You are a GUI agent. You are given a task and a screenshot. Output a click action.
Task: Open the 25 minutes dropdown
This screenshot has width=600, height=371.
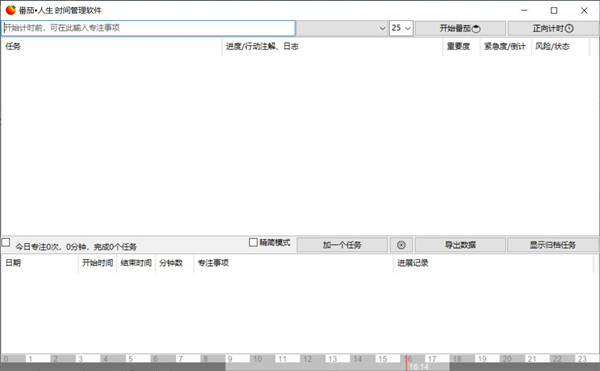tap(401, 28)
